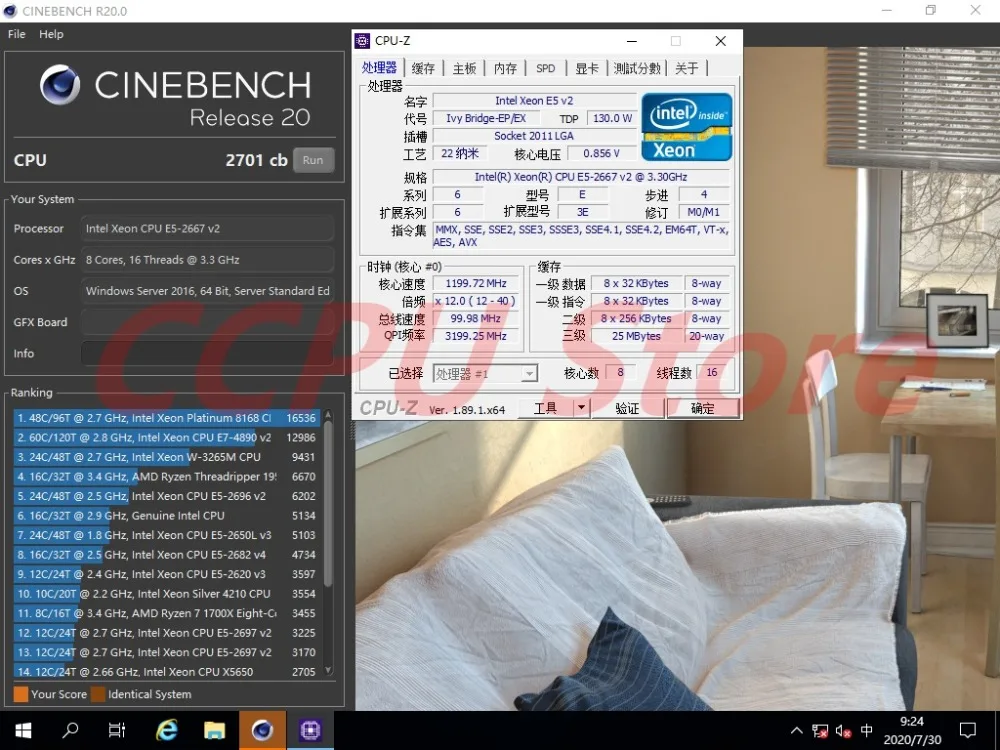
Task: Switch to the 内存 tab in CPU-Z
Action: (x=505, y=68)
